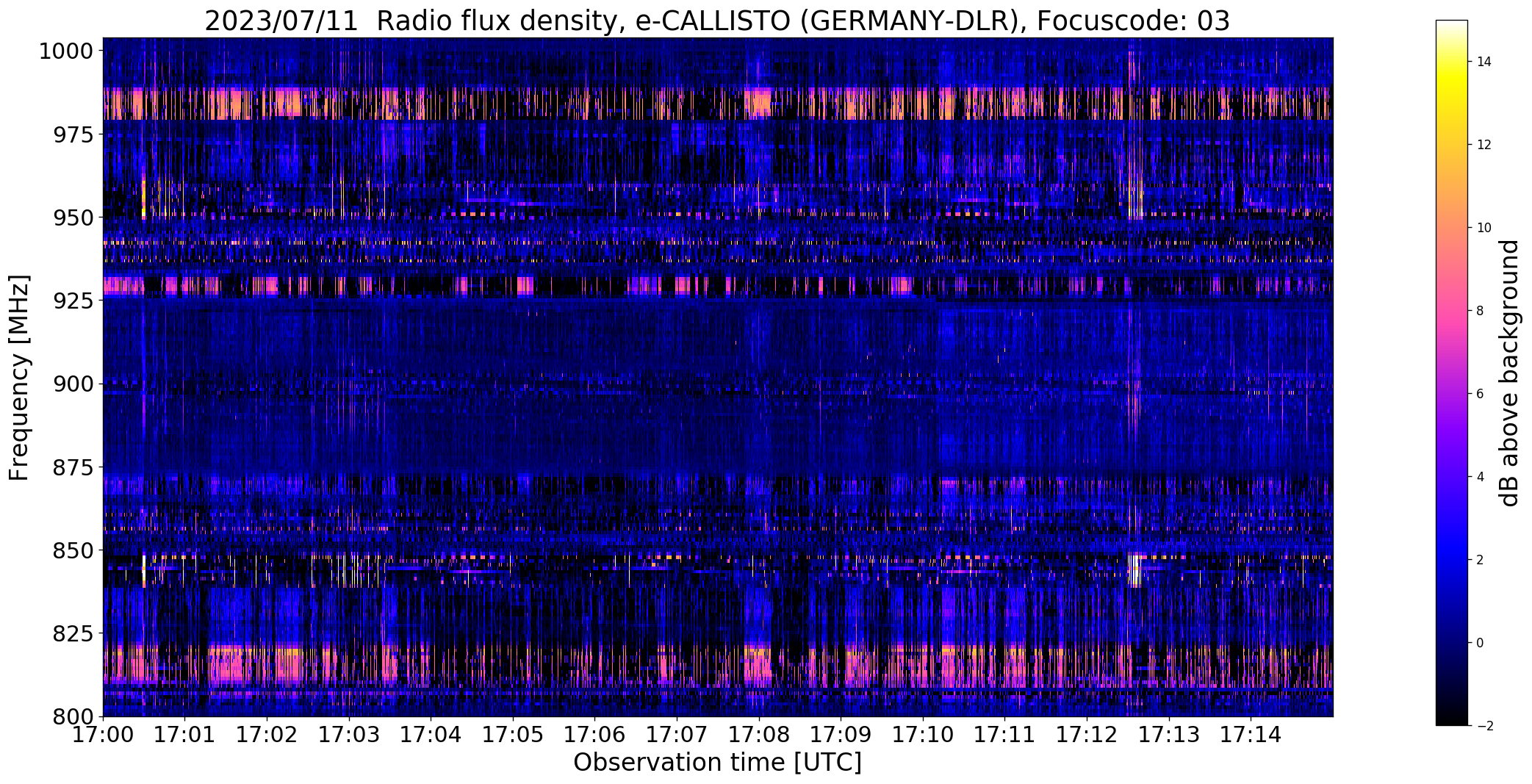1532x784 pixels.
Task: Click the 875 MHz frequency tick label
Action: pos(73,467)
